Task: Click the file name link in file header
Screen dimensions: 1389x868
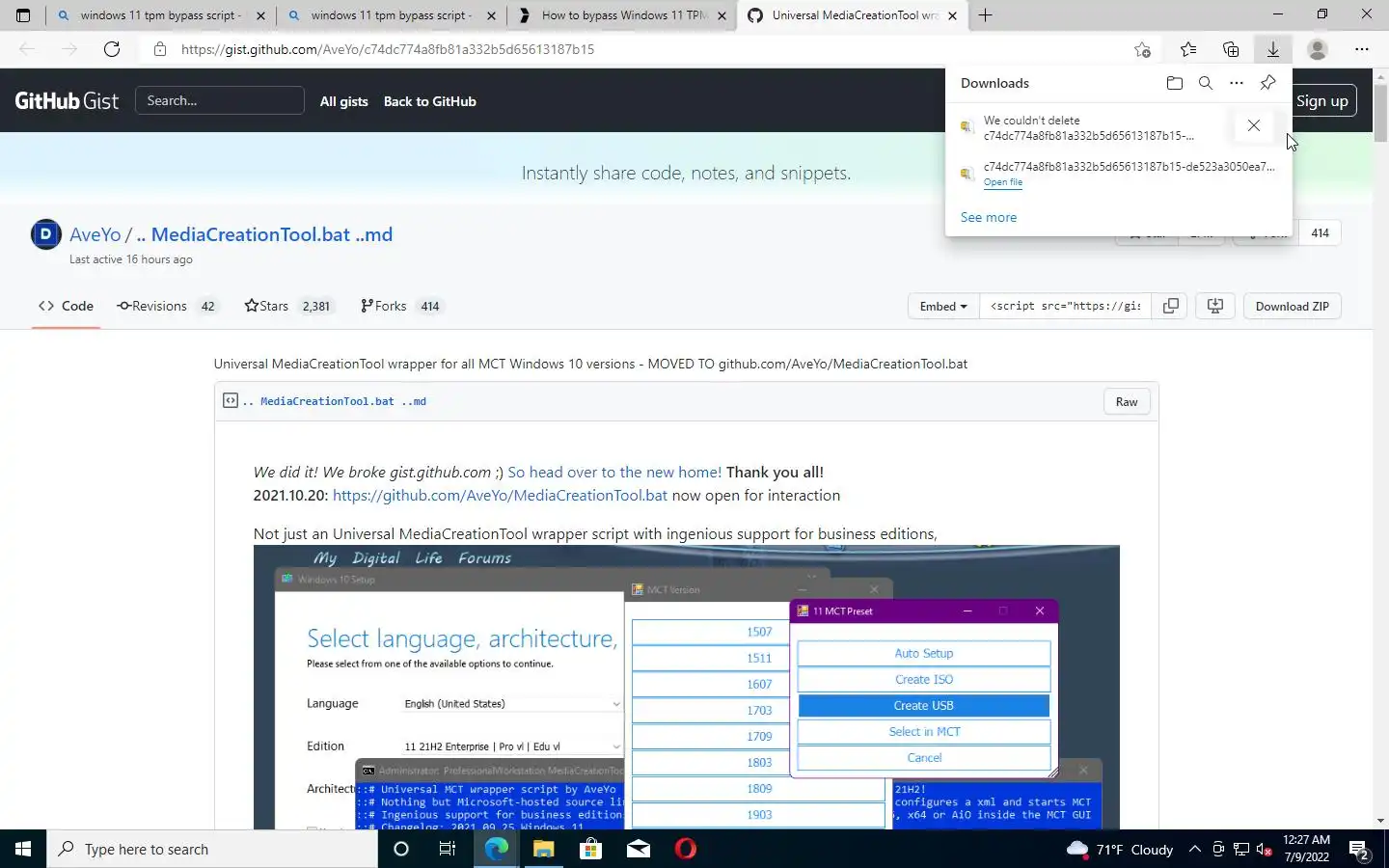Action: 335,401
